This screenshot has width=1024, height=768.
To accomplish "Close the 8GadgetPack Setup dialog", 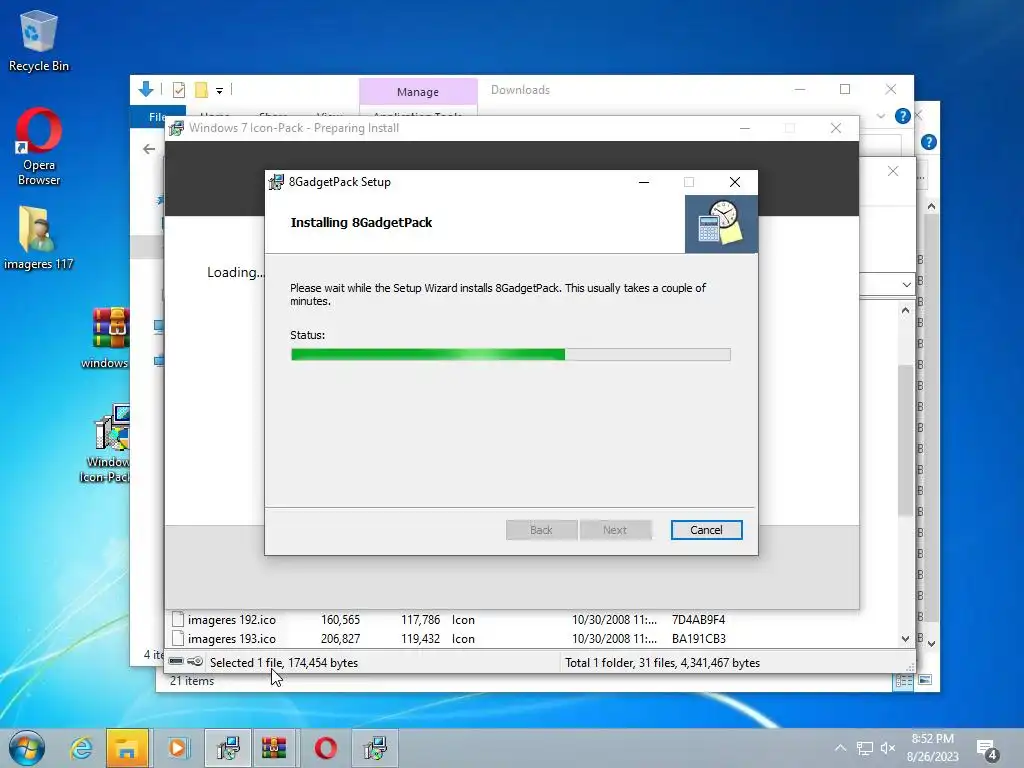I will (x=735, y=182).
